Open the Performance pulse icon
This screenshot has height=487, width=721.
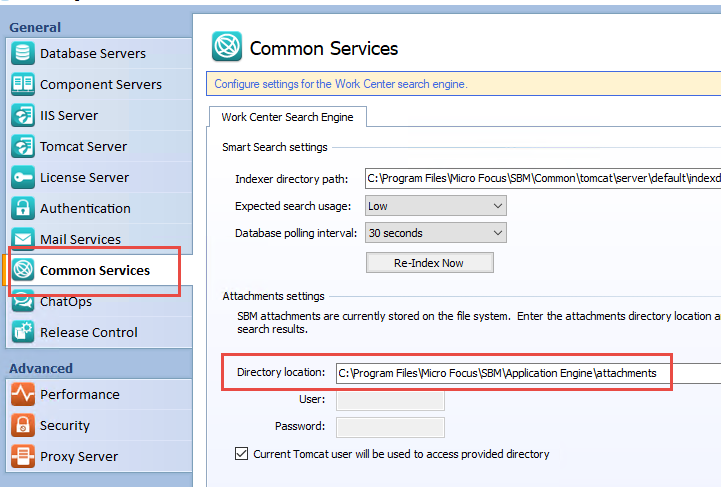(x=23, y=394)
